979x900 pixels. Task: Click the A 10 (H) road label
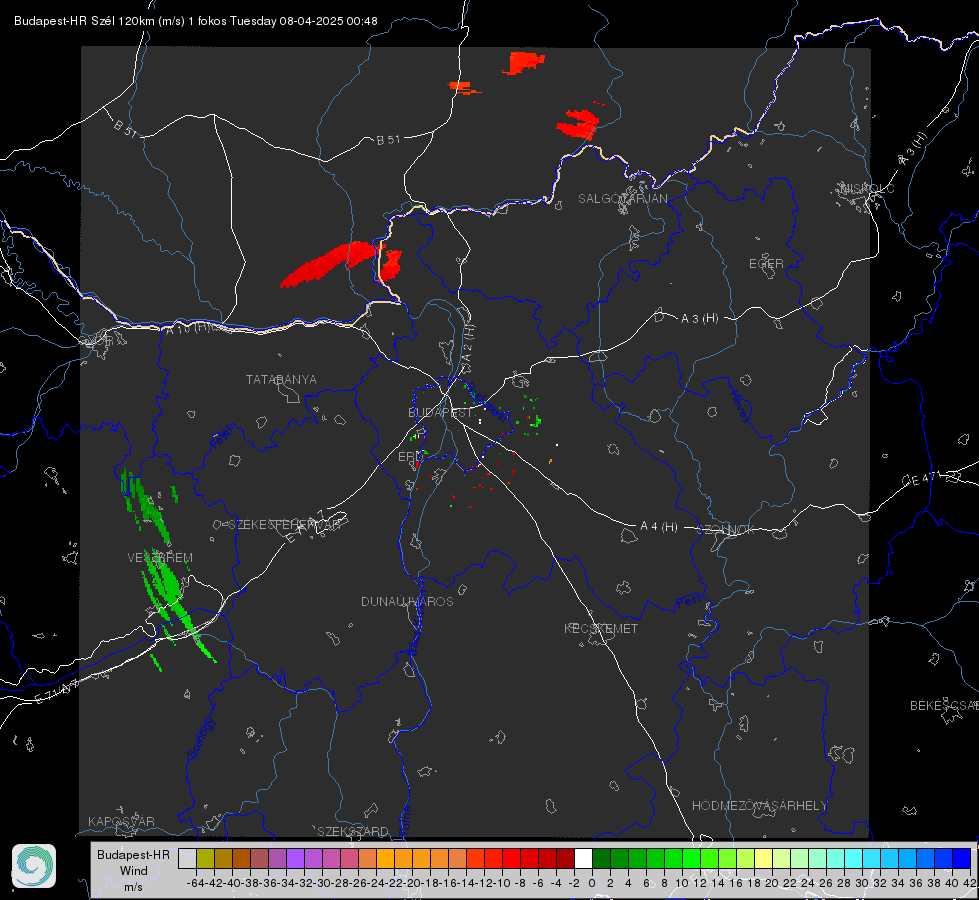(x=188, y=328)
